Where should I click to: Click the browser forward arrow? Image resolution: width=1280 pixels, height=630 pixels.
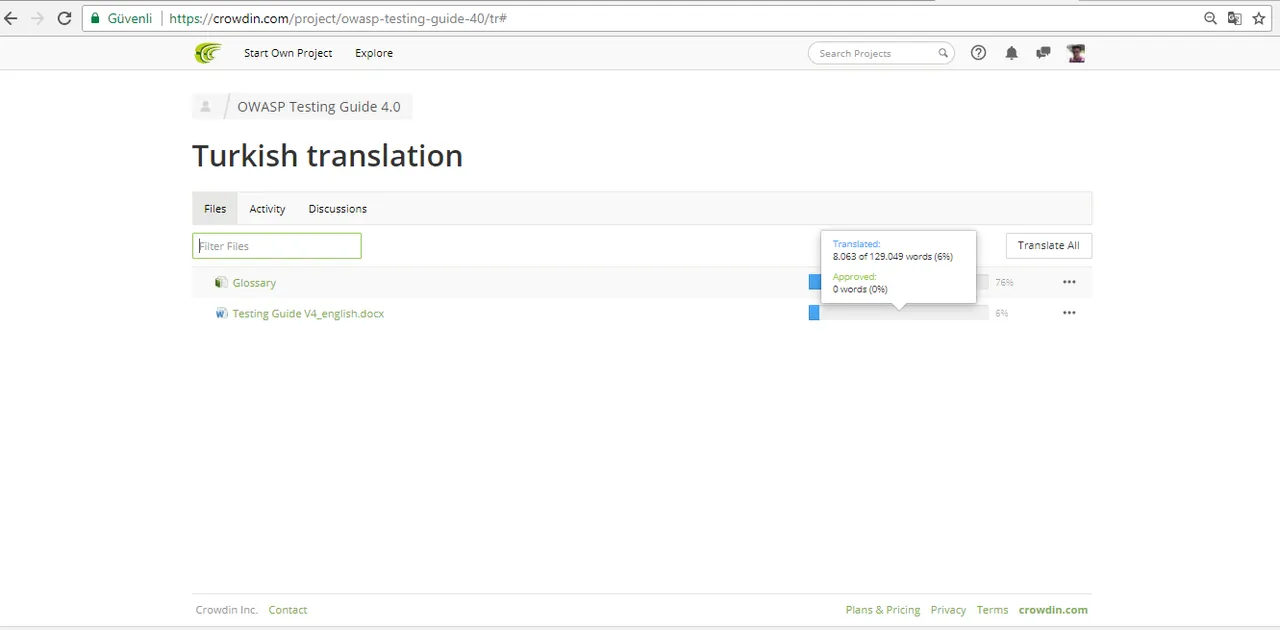37,18
